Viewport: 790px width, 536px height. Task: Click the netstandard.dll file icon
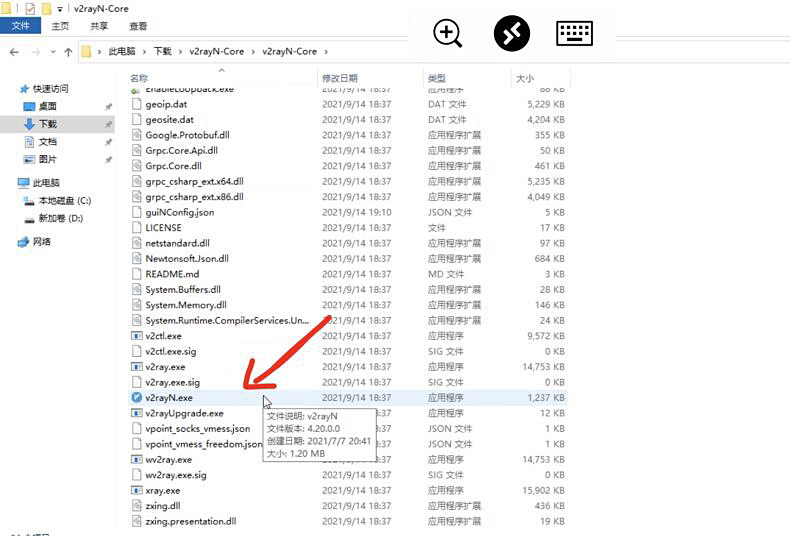click(136, 243)
